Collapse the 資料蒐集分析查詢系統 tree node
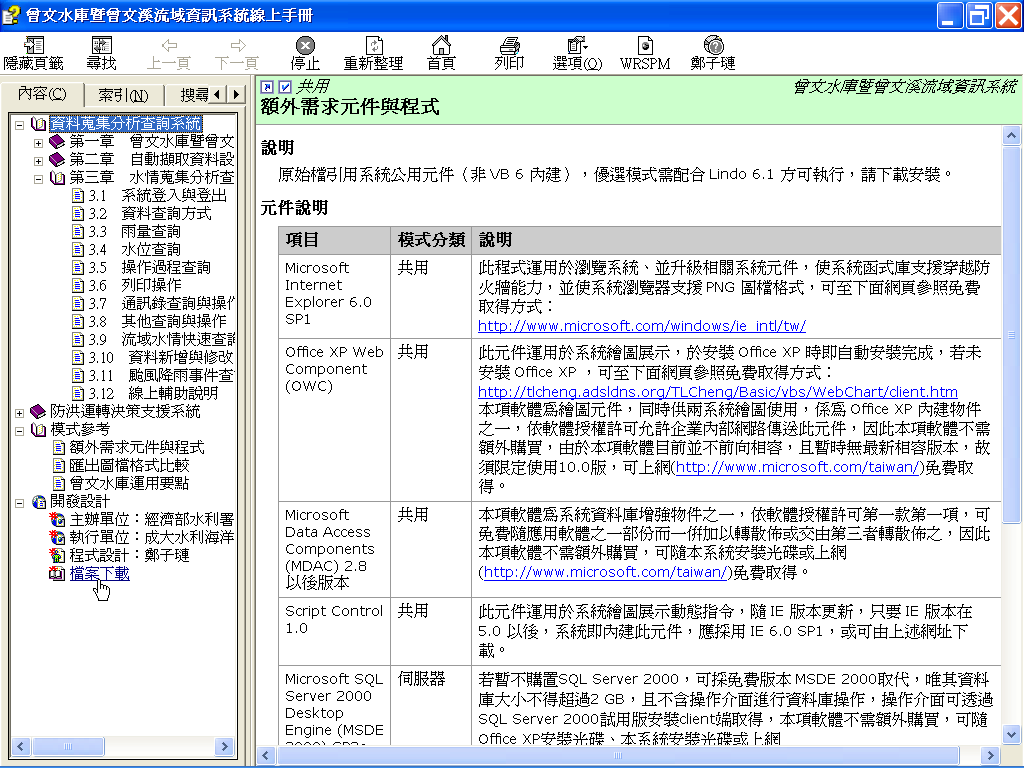The height and width of the screenshot is (768, 1024). point(20,124)
